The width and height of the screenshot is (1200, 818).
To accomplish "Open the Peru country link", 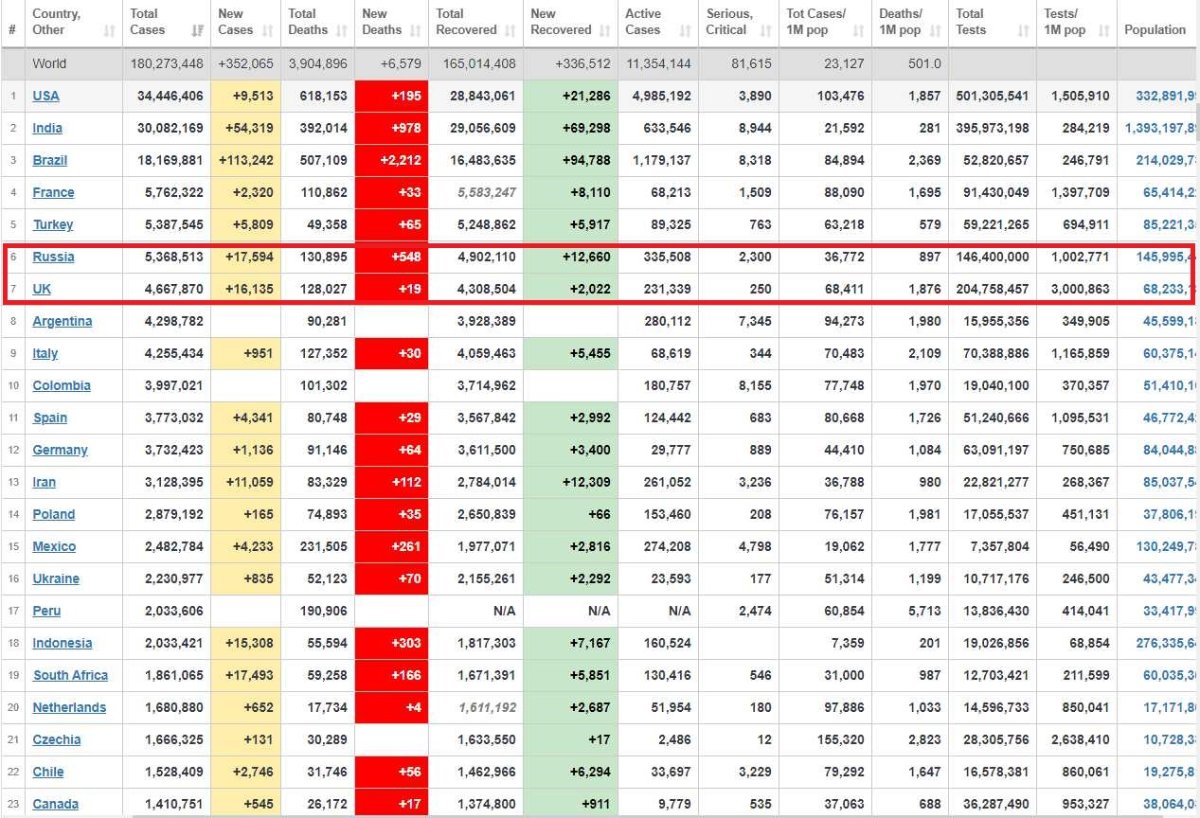I will click(x=46, y=611).
